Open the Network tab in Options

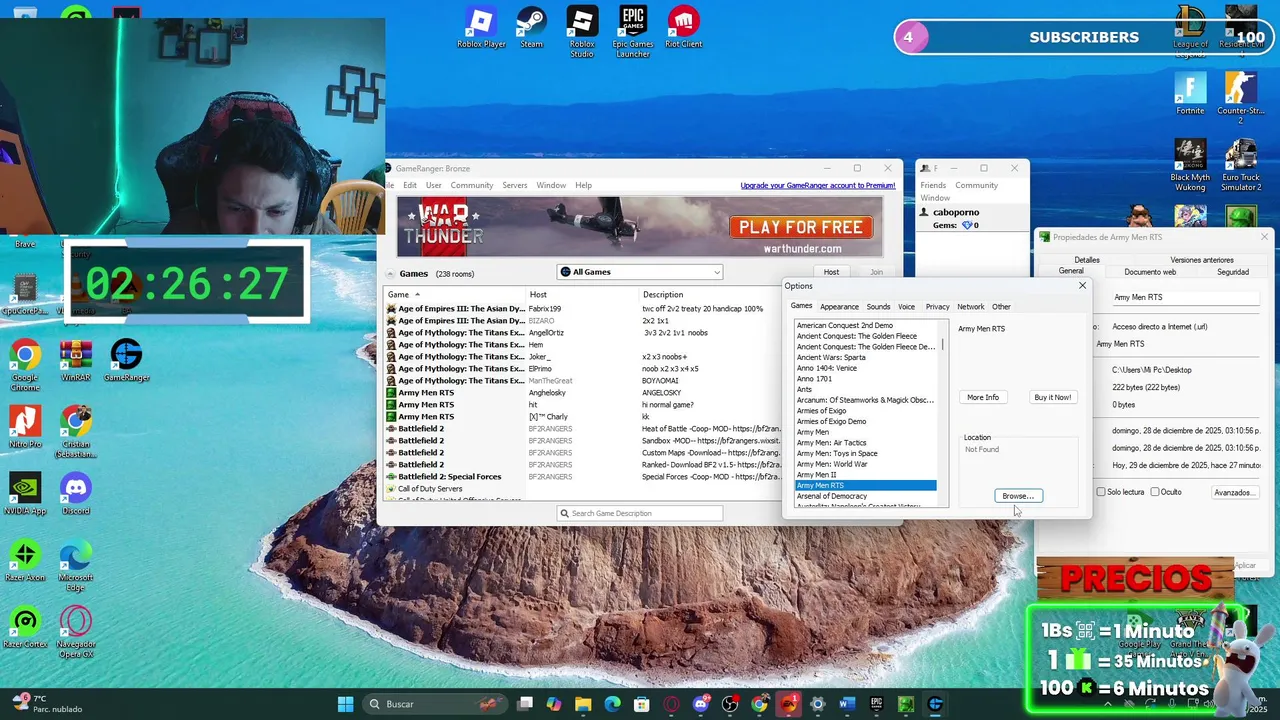(x=970, y=307)
